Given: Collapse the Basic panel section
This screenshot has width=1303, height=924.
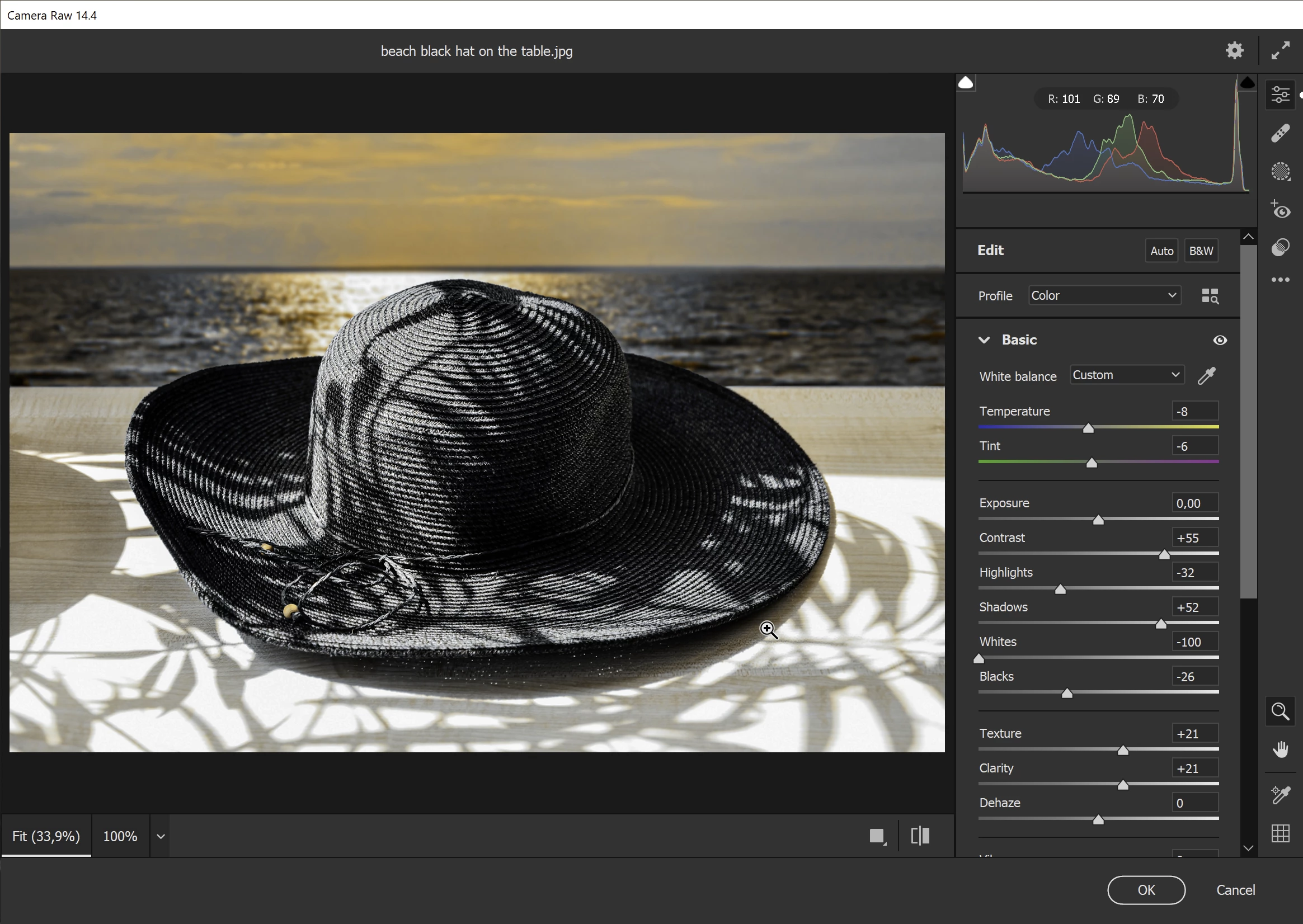Looking at the screenshot, I should click(x=984, y=340).
